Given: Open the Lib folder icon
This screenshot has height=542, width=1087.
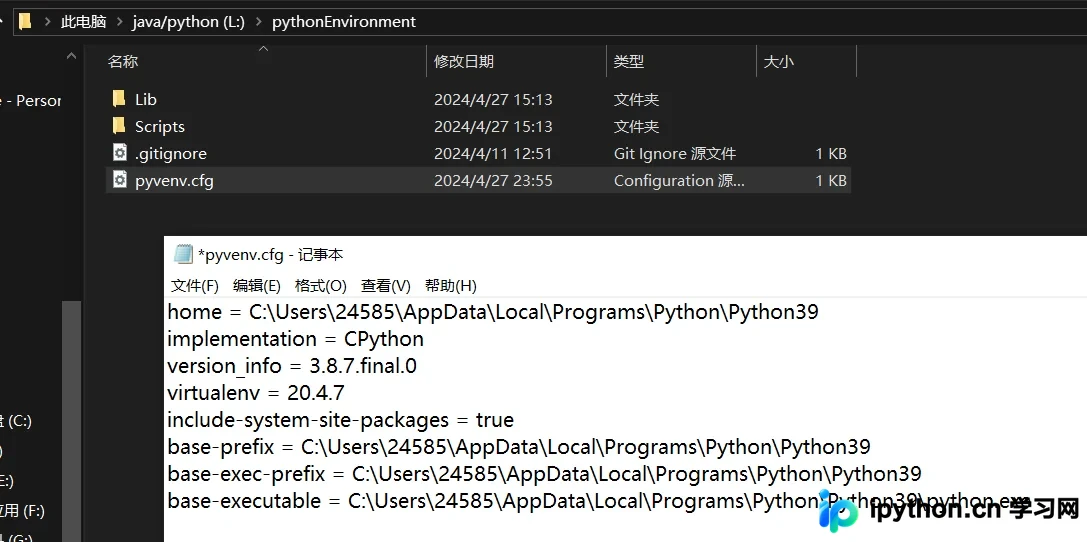Looking at the screenshot, I should pyautogui.click(x=119, y=99).
